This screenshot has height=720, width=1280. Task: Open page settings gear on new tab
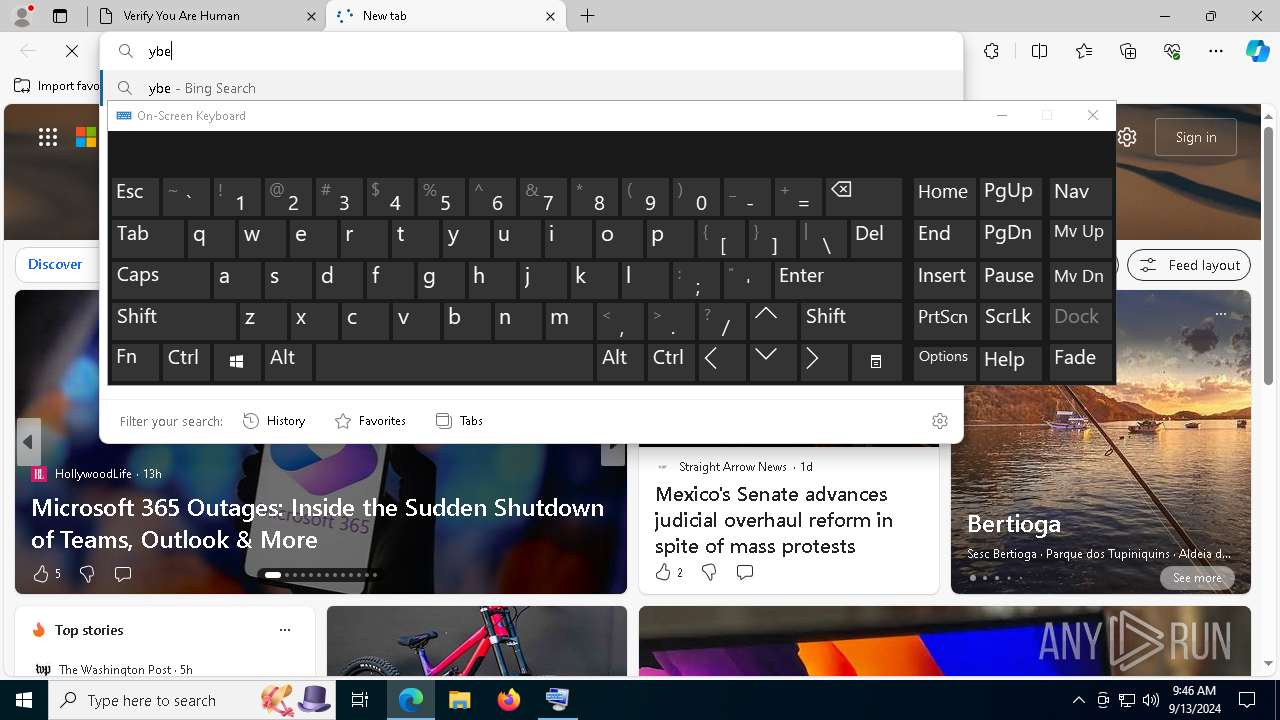(1128, 137)
